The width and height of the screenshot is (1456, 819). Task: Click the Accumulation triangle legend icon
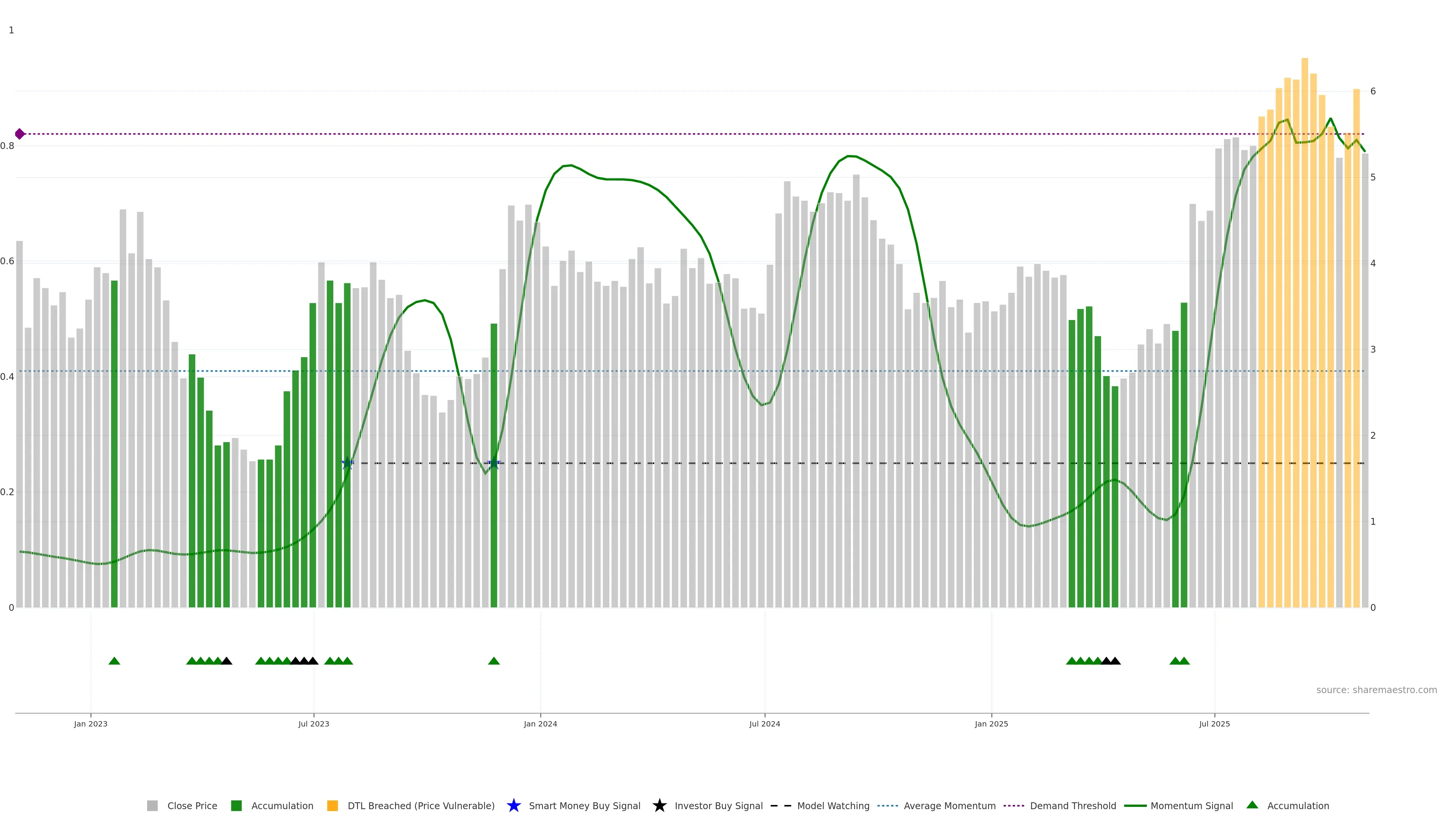coord(1252,805)
